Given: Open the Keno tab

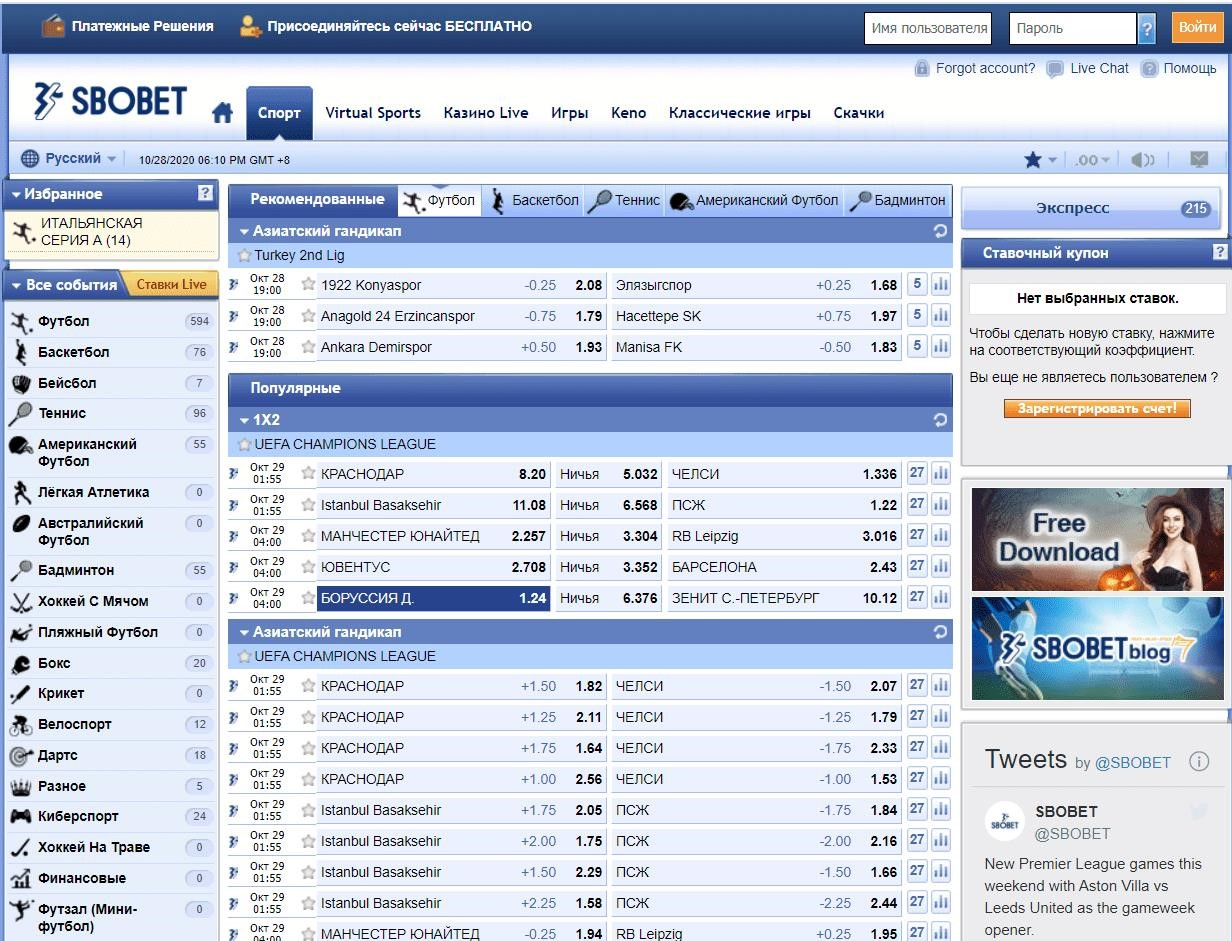Looking at the screenshot, I should 629,113.
